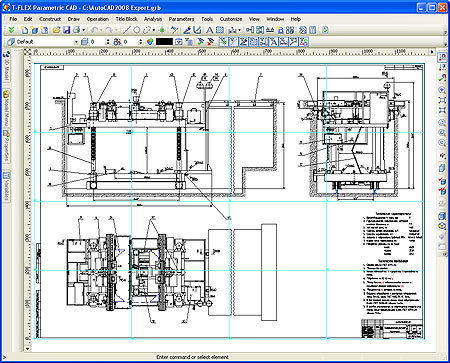The height and width of the screenshot is (363, 450).
Task: Open the Variables side panel tab
Action: click(x=6, y=187)
